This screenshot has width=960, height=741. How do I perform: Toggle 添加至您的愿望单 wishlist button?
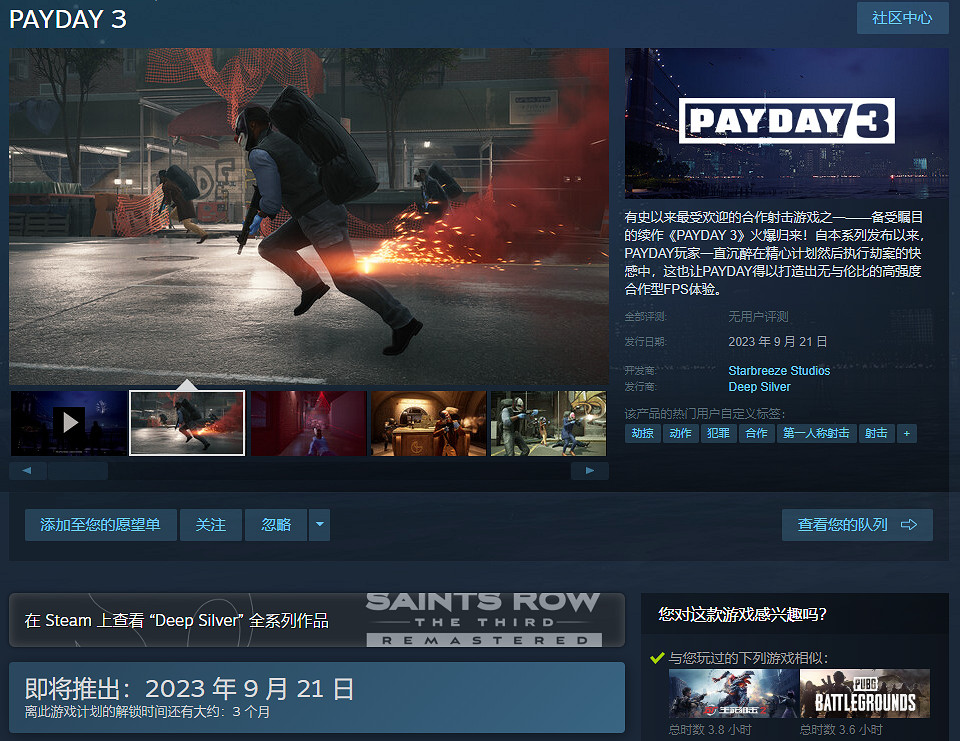point(100,525)
